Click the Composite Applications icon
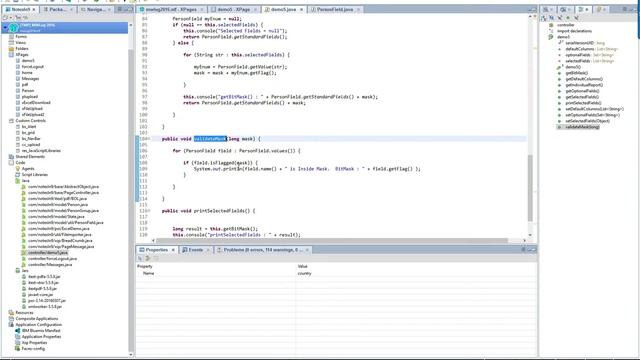This screenshot has height=360, width=640. pos(11,319)
